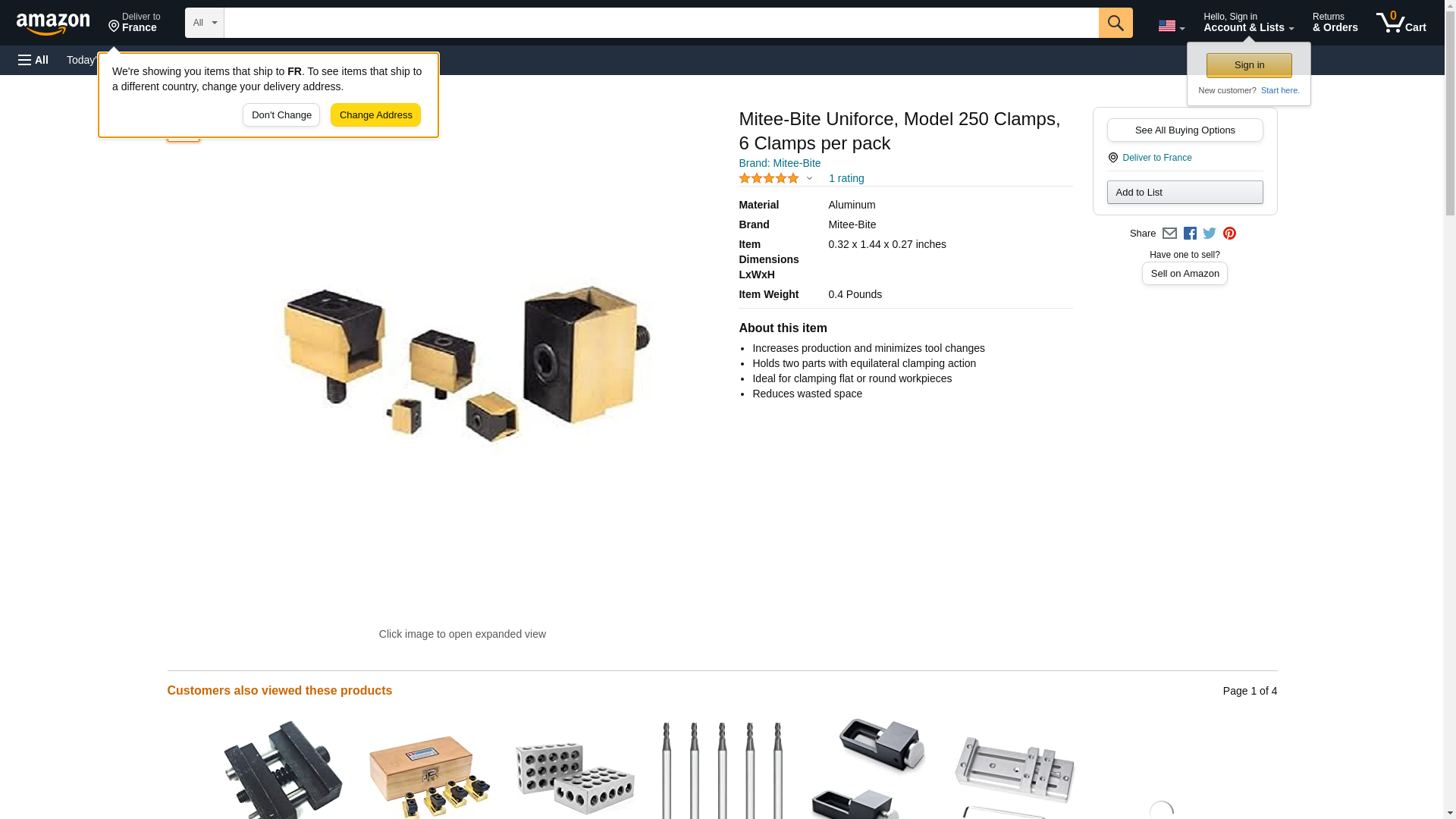
Task: Open the shopping cart icon
Action: point(1401,23)
